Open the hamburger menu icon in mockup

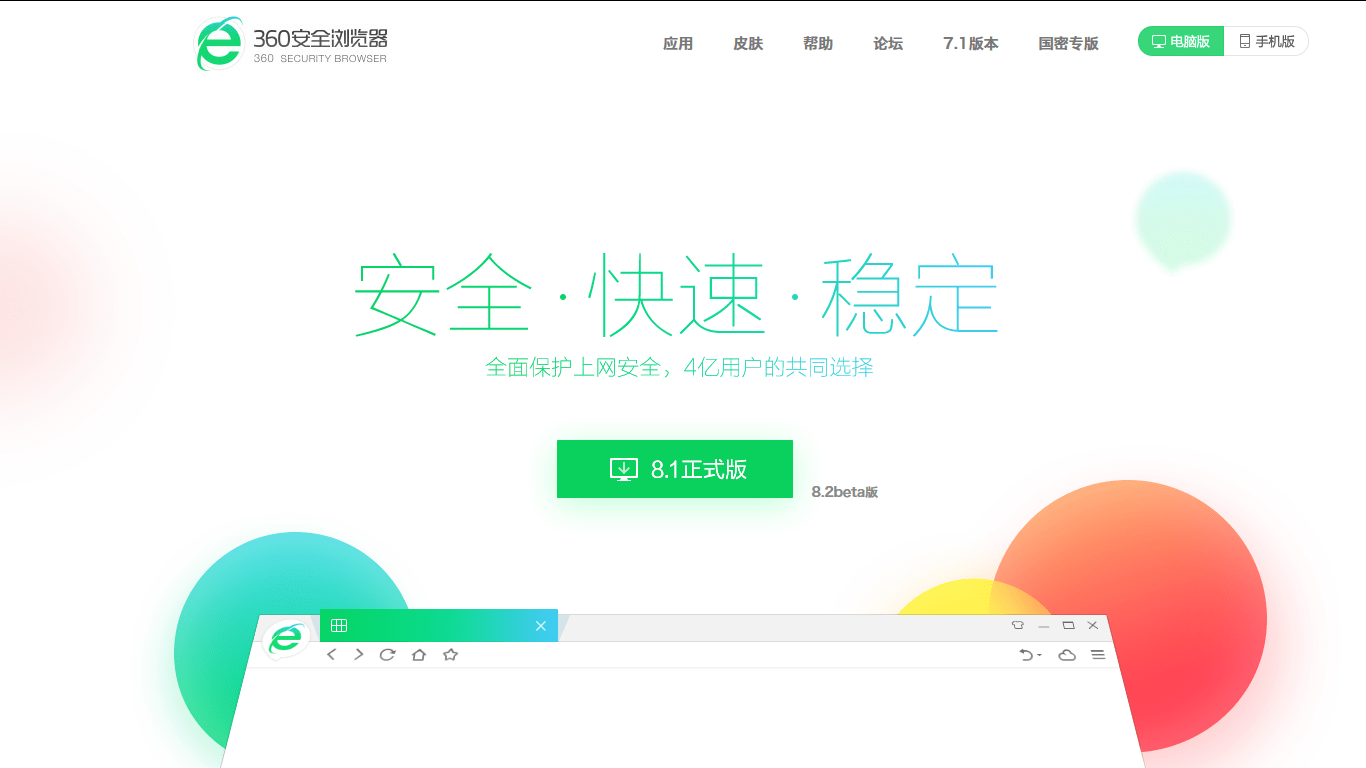[1098, 655]
